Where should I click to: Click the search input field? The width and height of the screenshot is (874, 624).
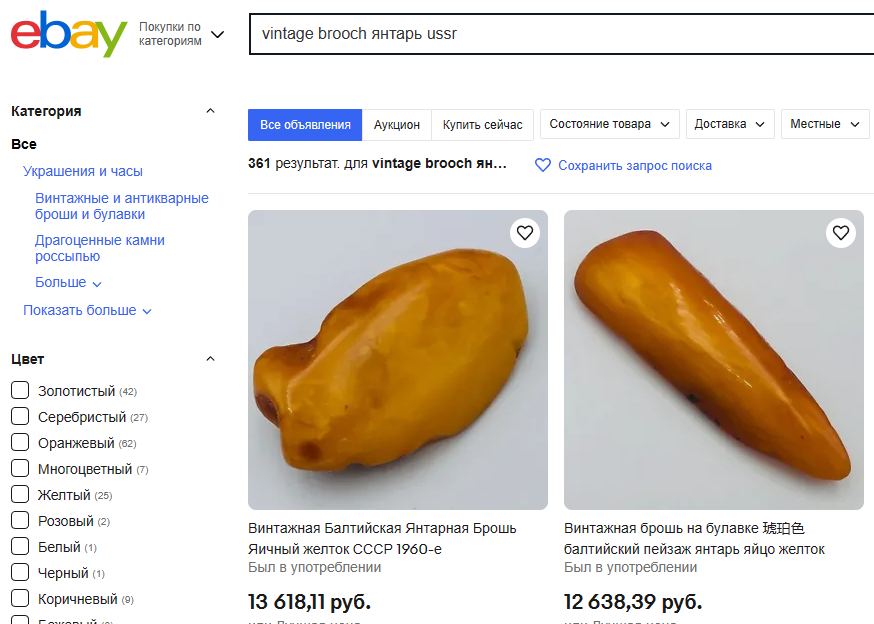tap(560, 33)
